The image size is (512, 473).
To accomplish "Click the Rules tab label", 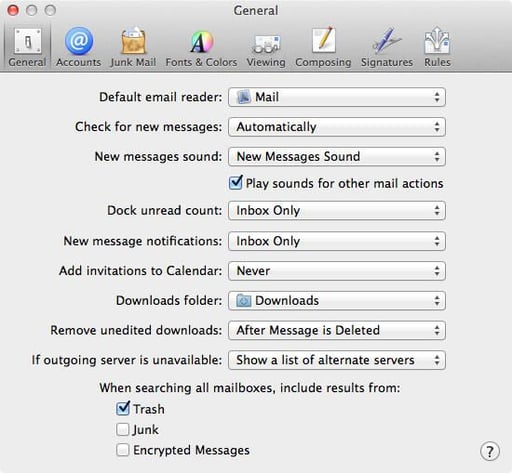I will (x=437, y=62).
